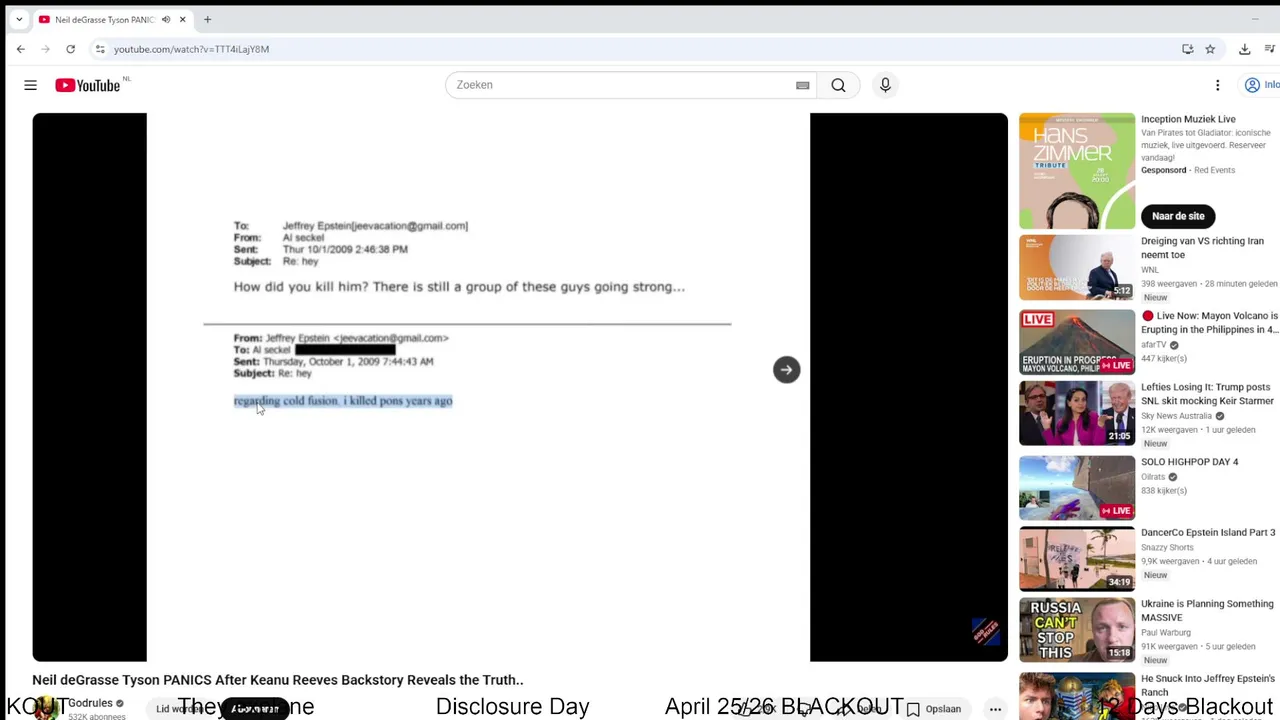Click the channel watermark in video corner

[985, 631]
